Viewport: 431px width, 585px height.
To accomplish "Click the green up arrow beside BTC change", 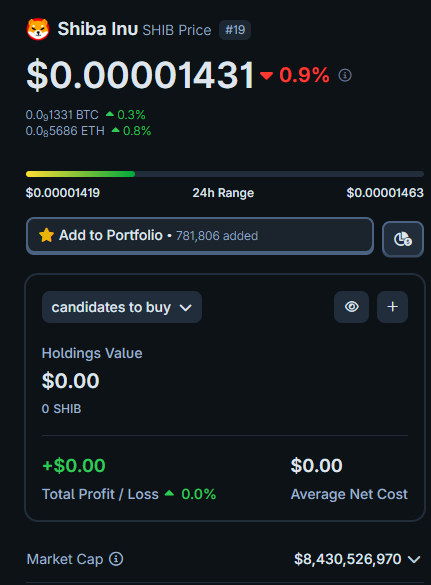I will [x=110, y=114].
